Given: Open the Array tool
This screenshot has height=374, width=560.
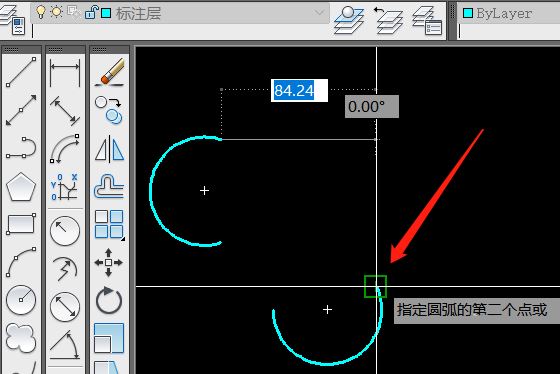Looking at the screenshot, I should [109, 224].
